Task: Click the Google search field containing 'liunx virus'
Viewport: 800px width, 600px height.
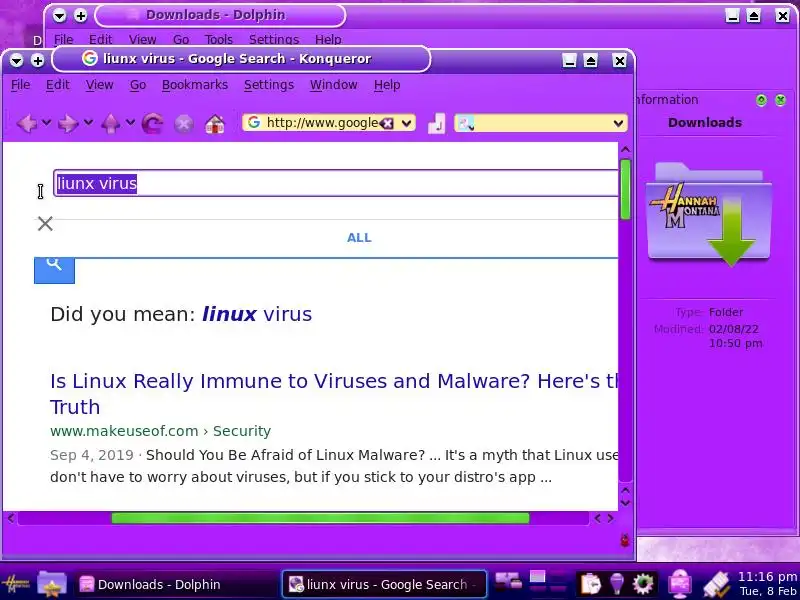Action: coord(336,183)
